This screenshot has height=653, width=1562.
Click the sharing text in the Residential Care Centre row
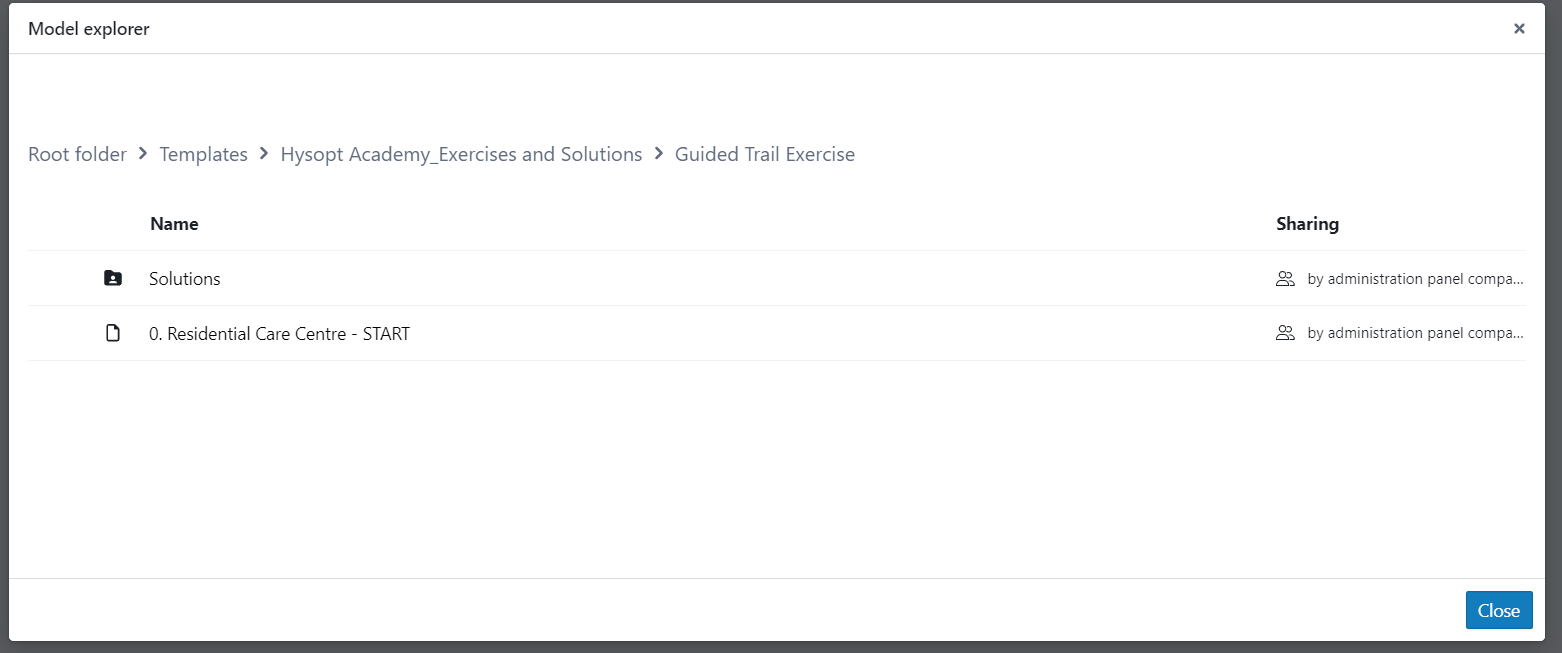[1415, 333]
